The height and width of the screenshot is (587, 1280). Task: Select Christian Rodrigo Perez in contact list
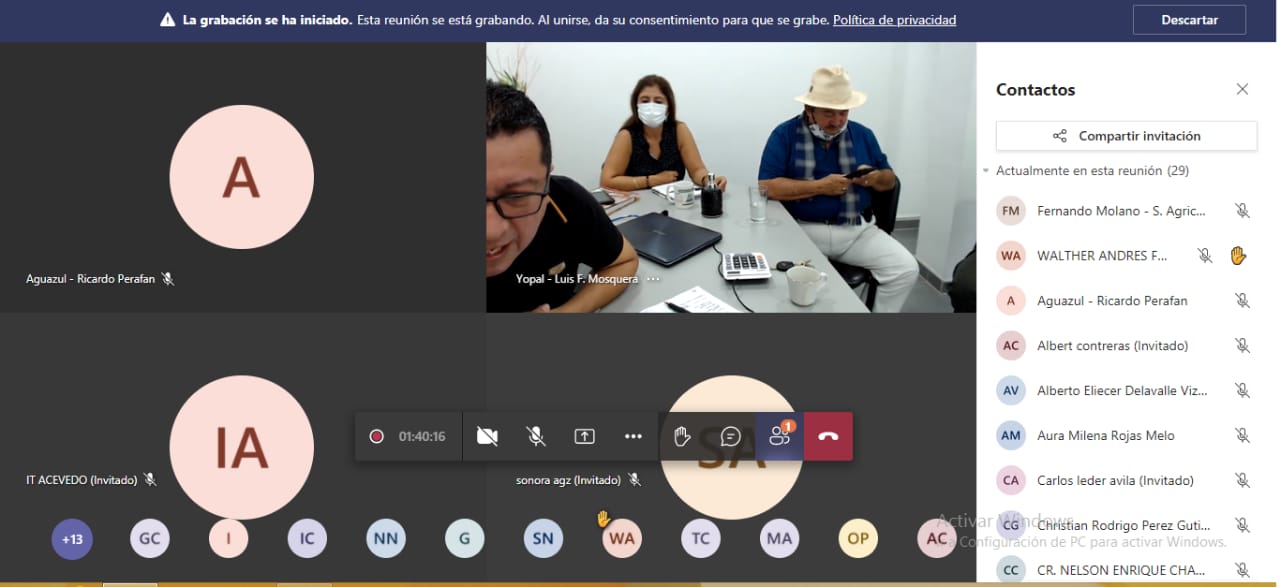(x=1125, y=526)
